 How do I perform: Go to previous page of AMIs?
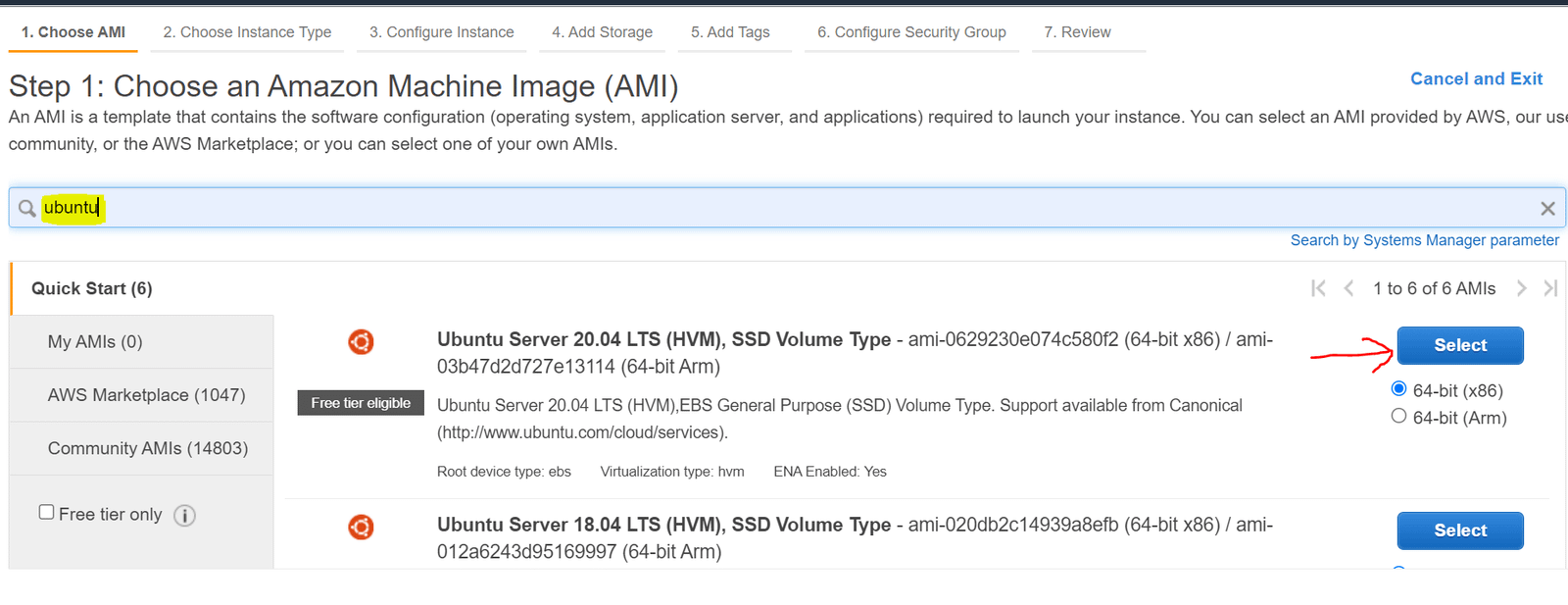pyautogui.click(x=1348, y=288)
